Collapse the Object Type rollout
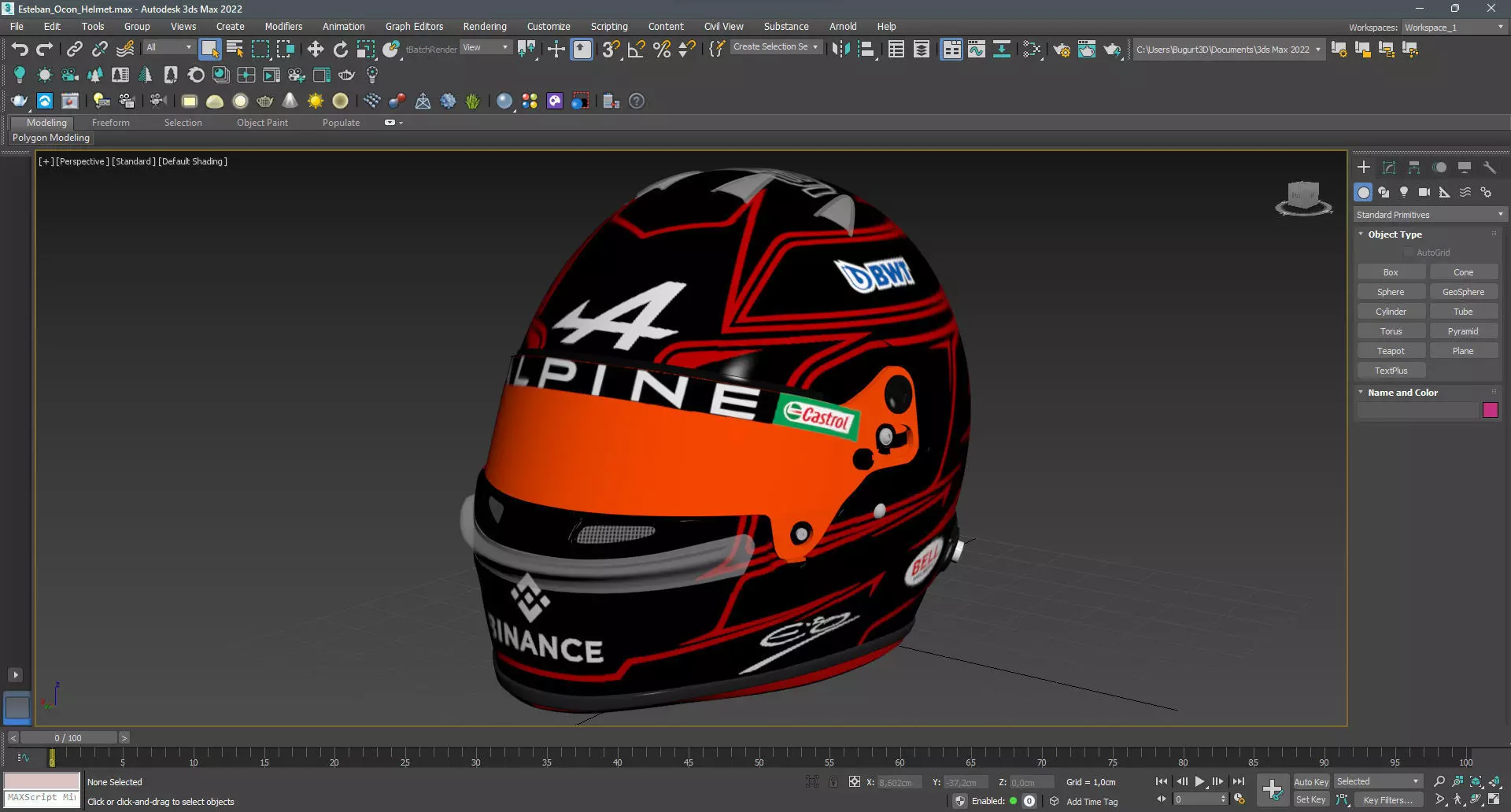1511x812 pixels. (1395, 234)
